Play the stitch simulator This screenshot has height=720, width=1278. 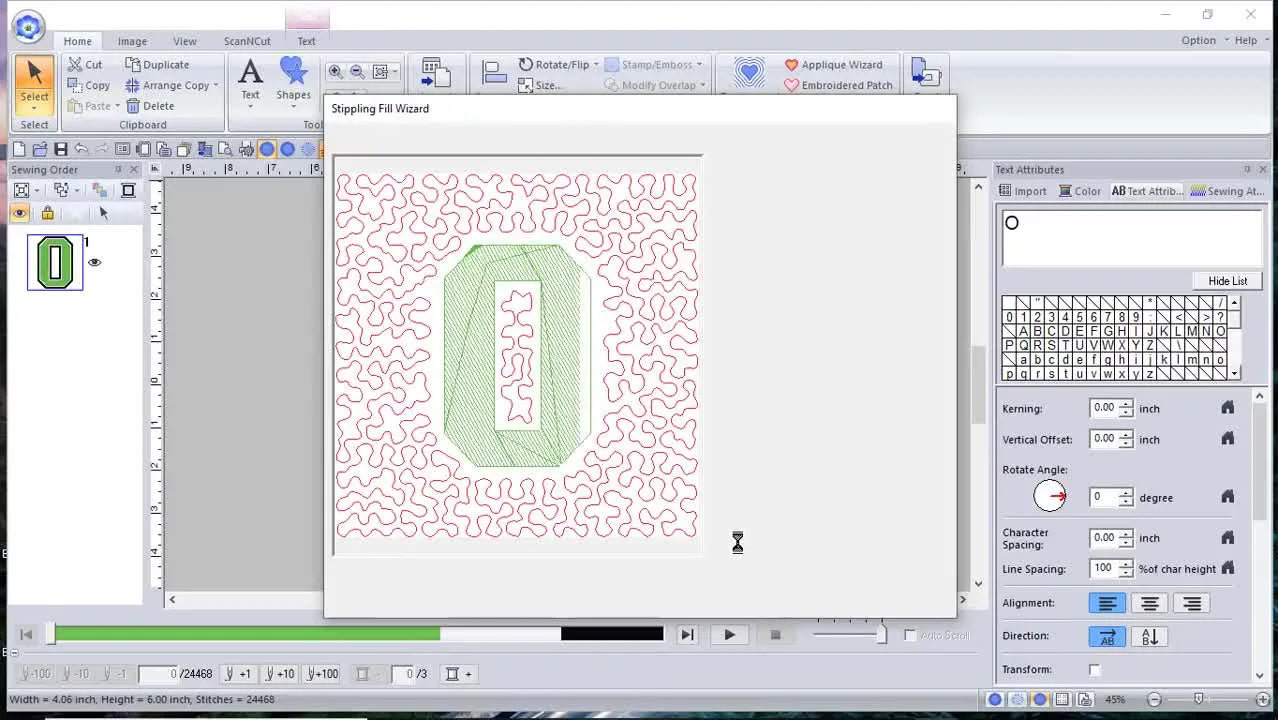[x=729, y=634]
